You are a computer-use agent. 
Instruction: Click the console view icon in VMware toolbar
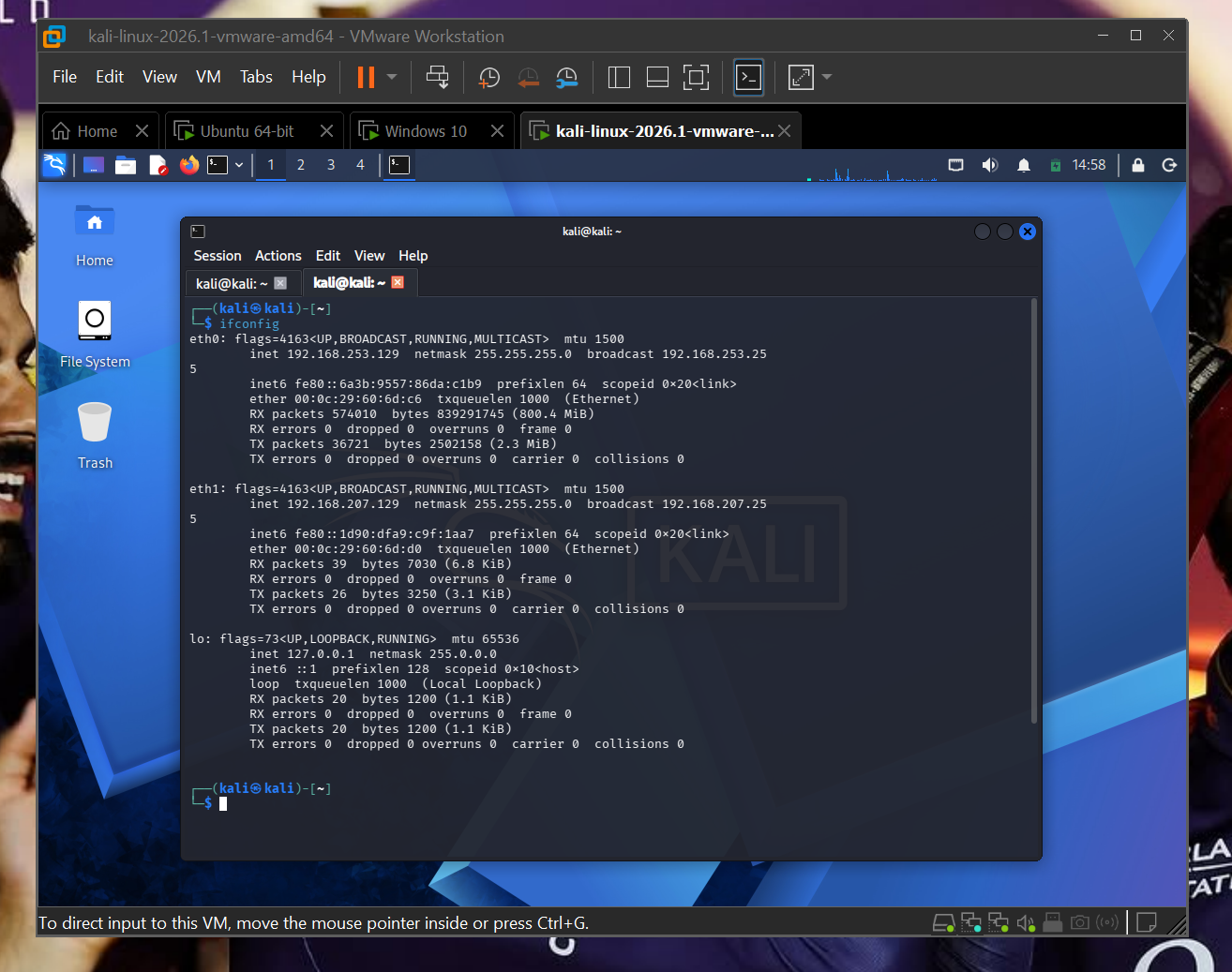748,77
